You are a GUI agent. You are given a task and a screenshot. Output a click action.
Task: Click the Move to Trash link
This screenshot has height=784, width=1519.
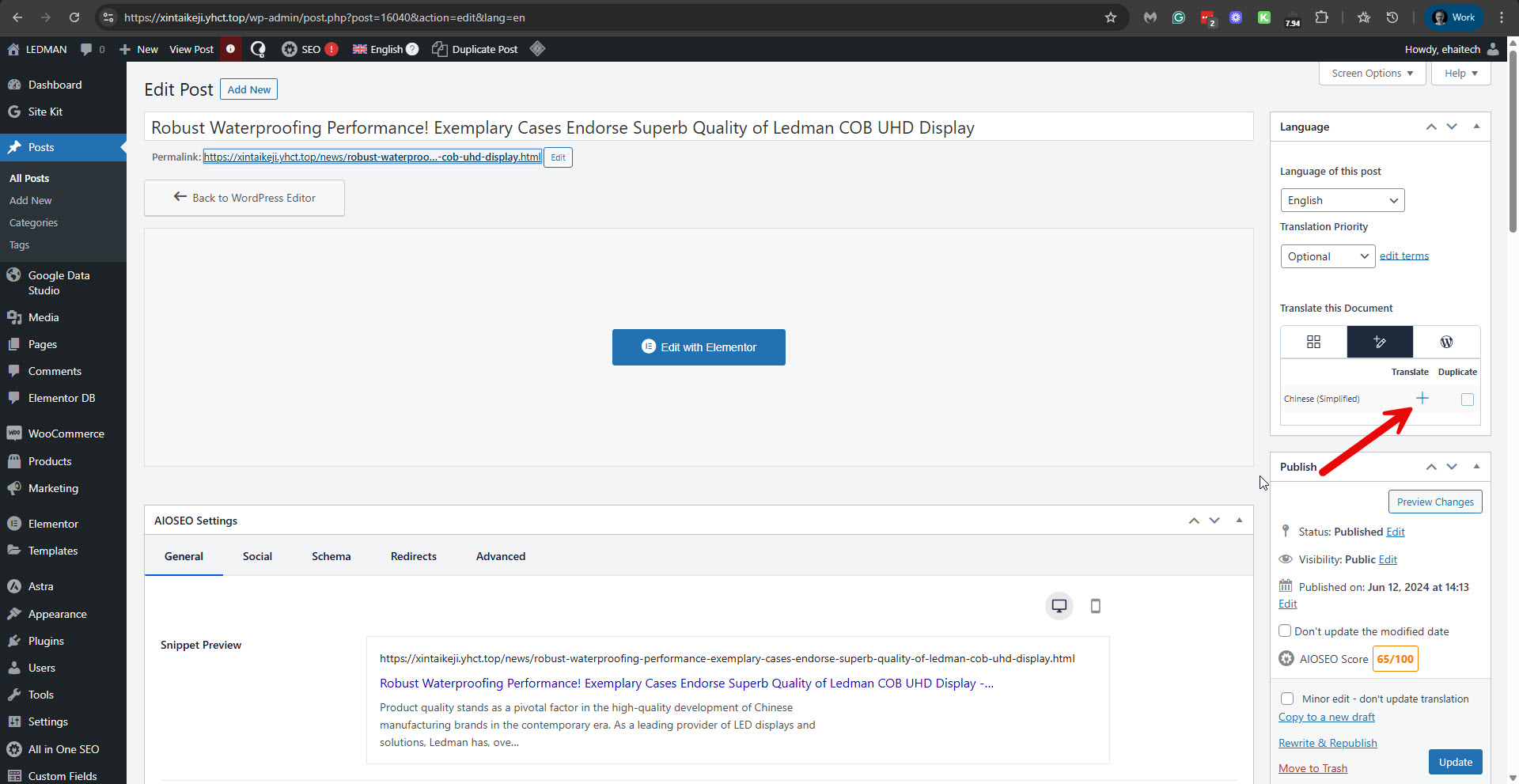[x=1313, y=768]
